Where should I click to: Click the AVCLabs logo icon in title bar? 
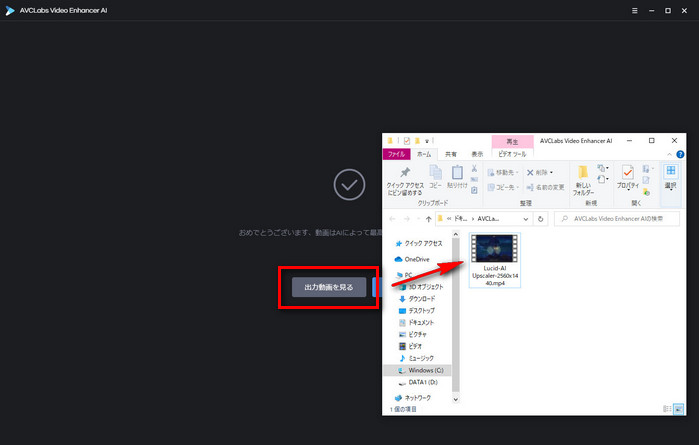pyautogui.click(x=10, y=11)
